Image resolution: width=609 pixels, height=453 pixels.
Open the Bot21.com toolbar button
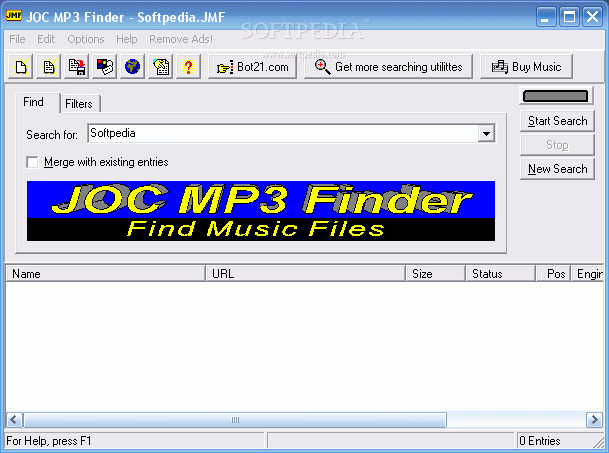252,67
